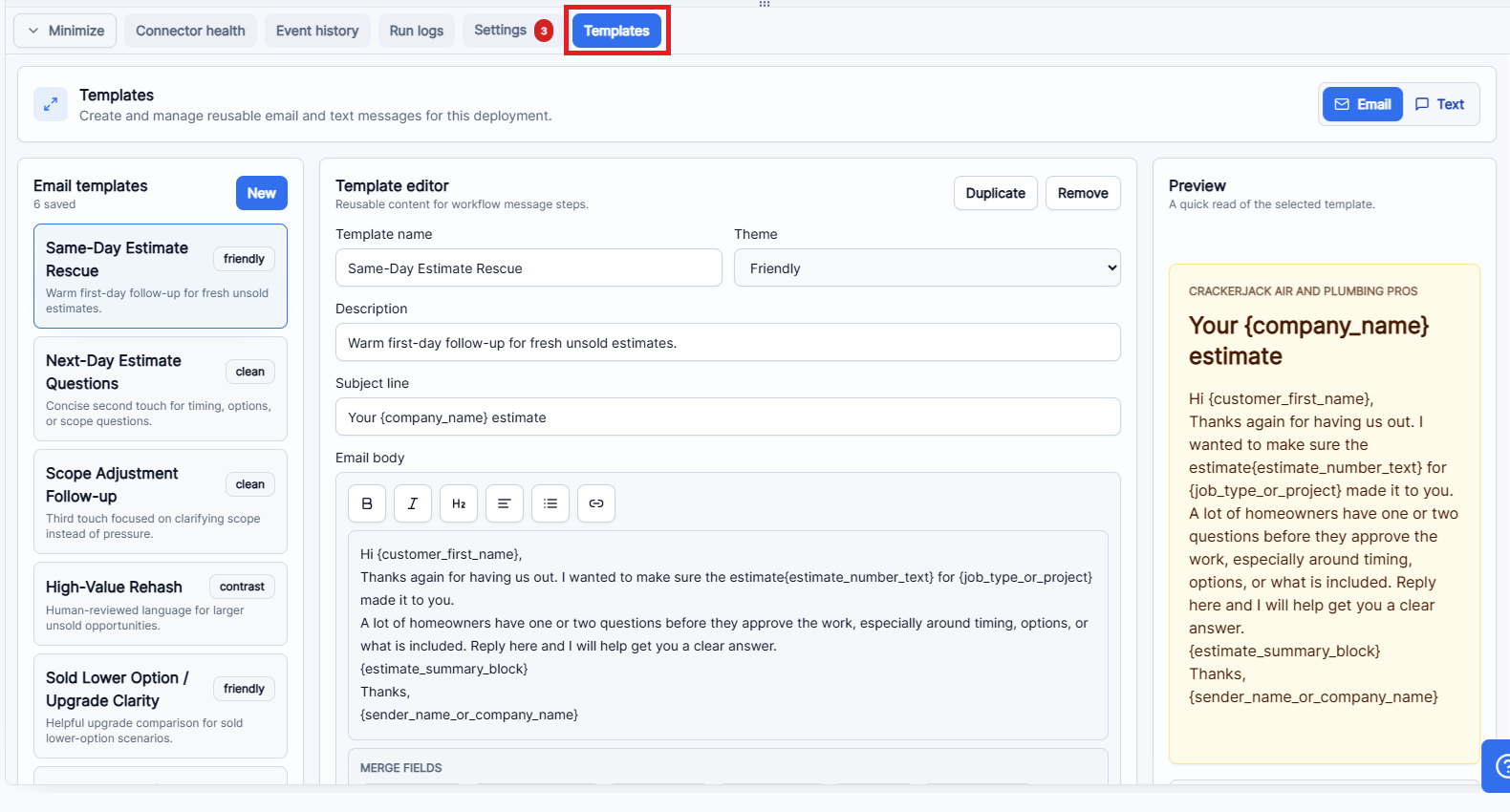Remove the selected template
Screen dimensions: 1510x812
(1083, 193)
